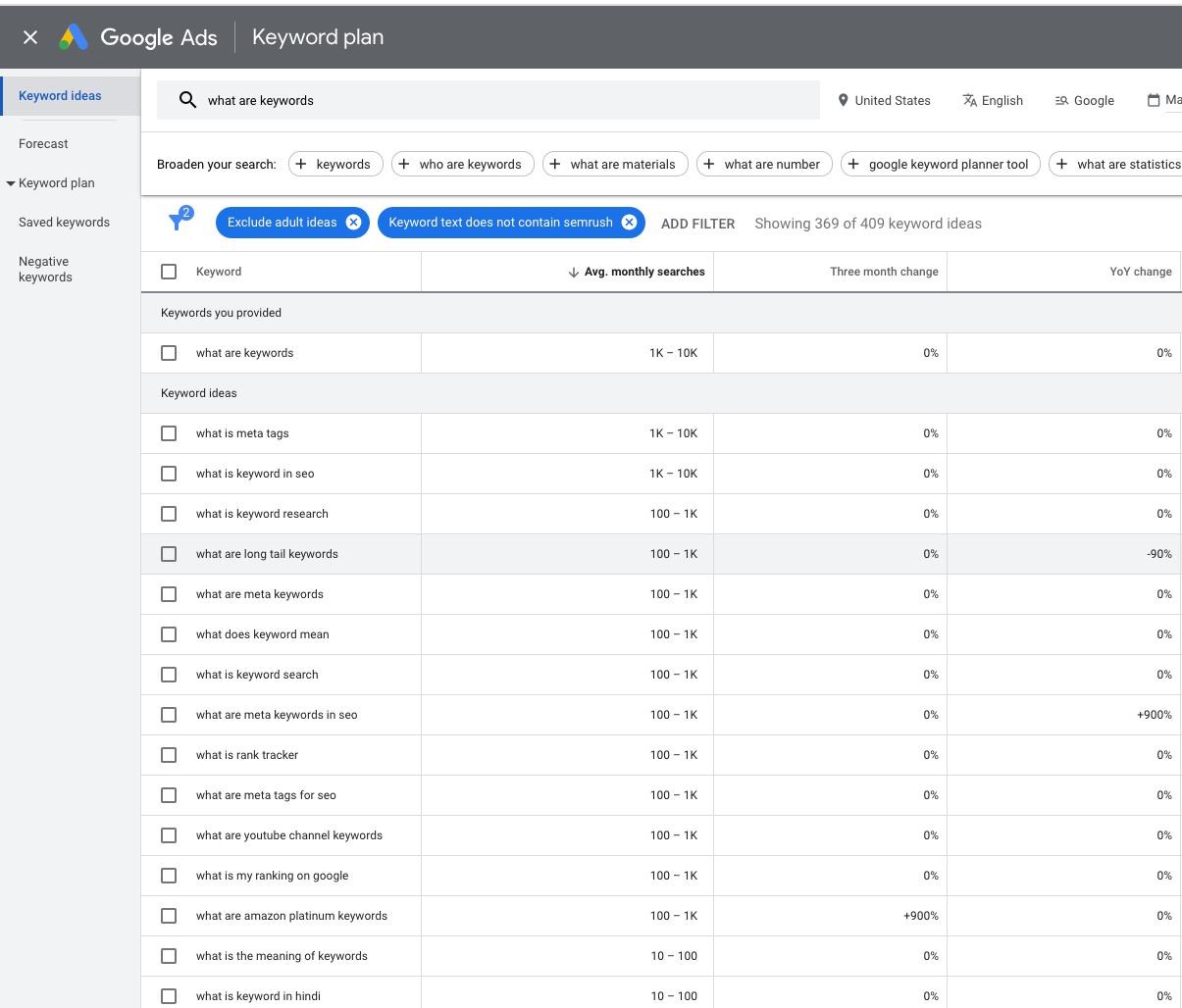Click the ADD FILTER button

pyautogui.click(x=697, y=224)
